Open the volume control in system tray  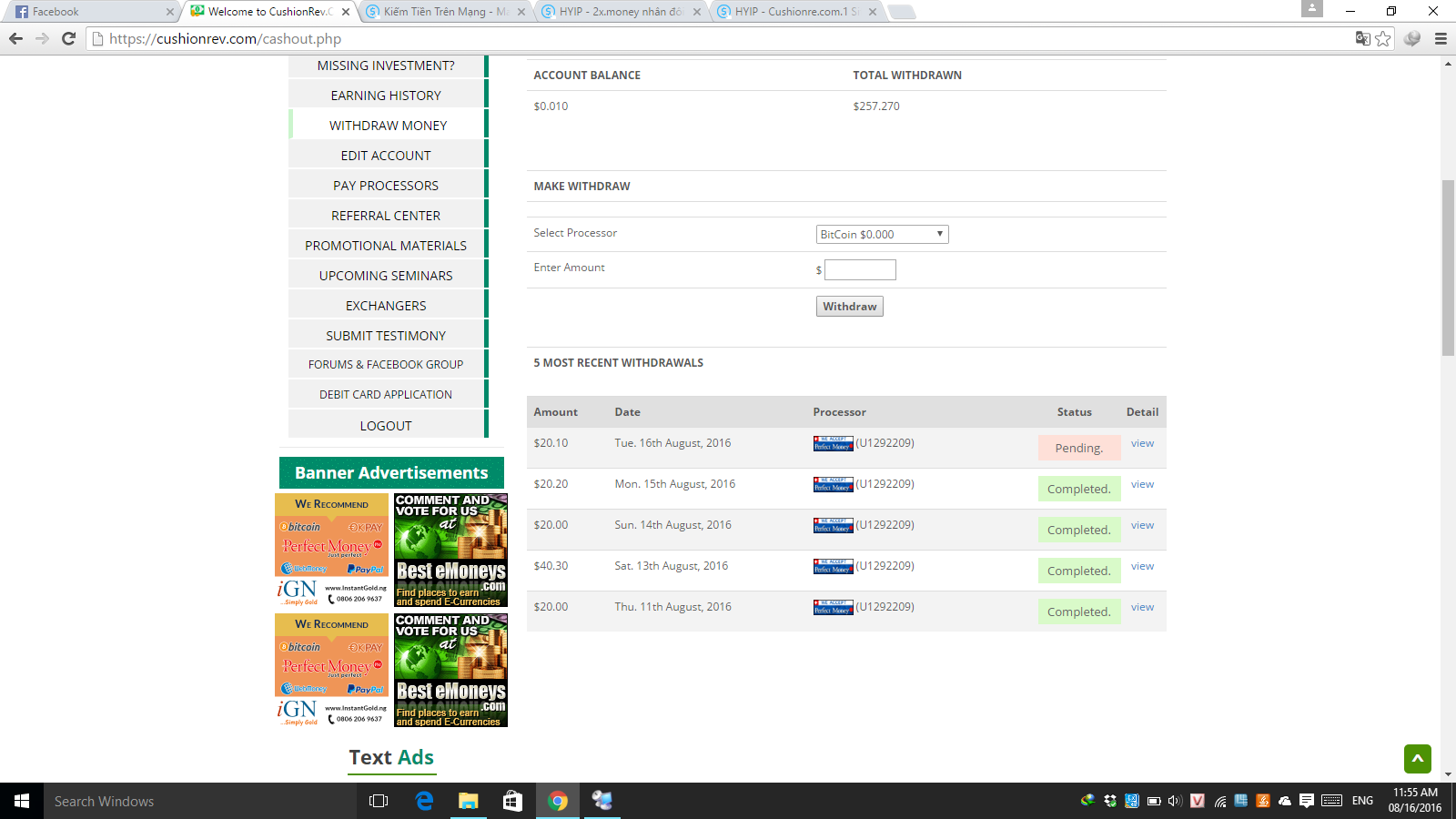(1175, 801)
